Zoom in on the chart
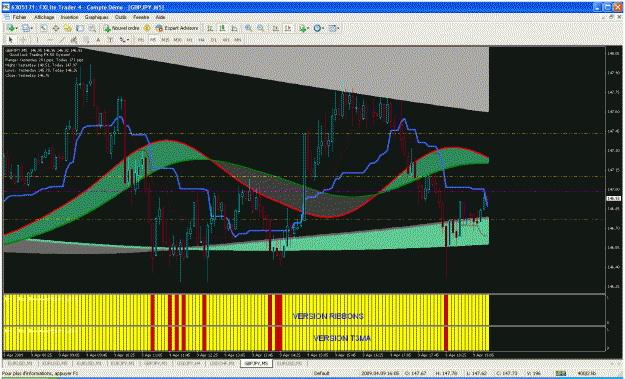 click(248, 28)
